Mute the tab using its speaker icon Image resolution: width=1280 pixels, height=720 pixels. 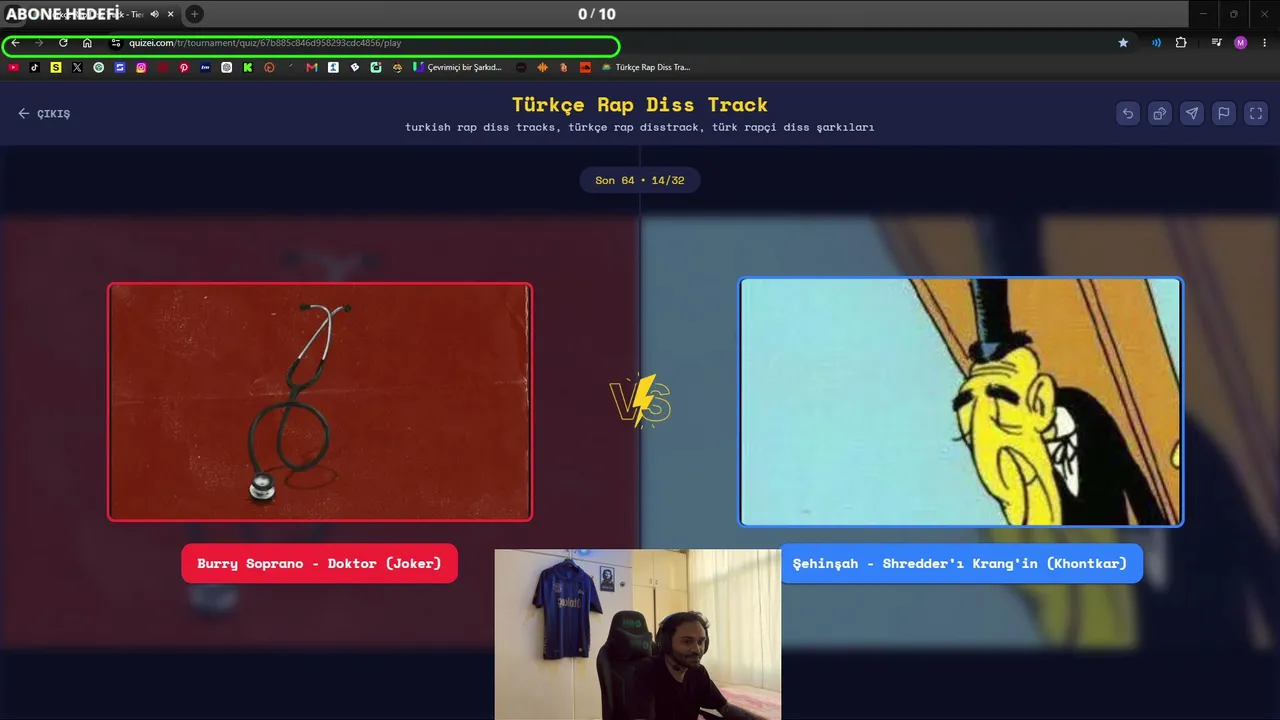(154, 14)
